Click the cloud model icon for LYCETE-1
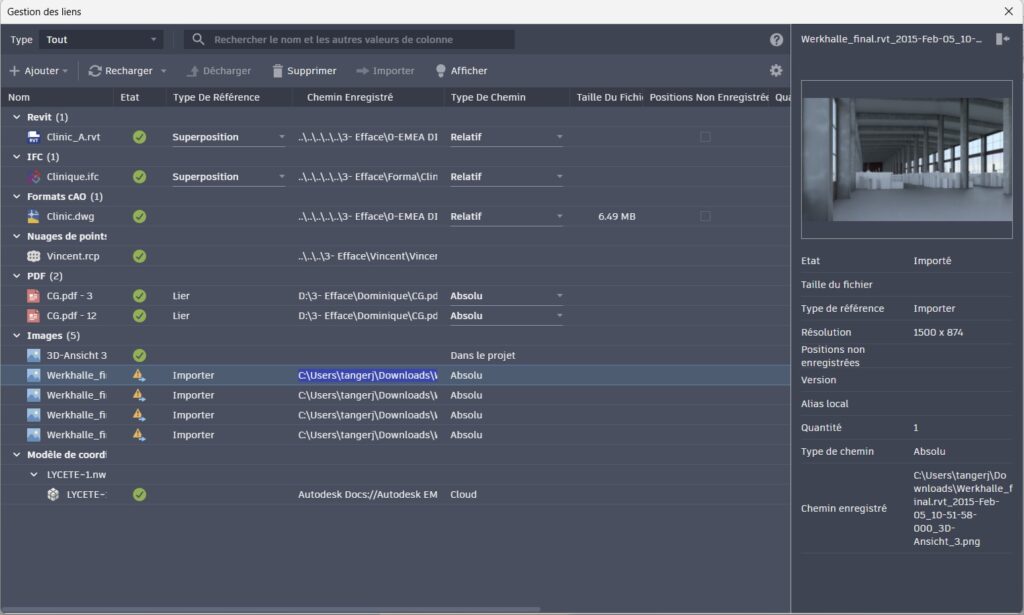The height and width of the screenshot is (615, 1024). click(x=51, y=493)
